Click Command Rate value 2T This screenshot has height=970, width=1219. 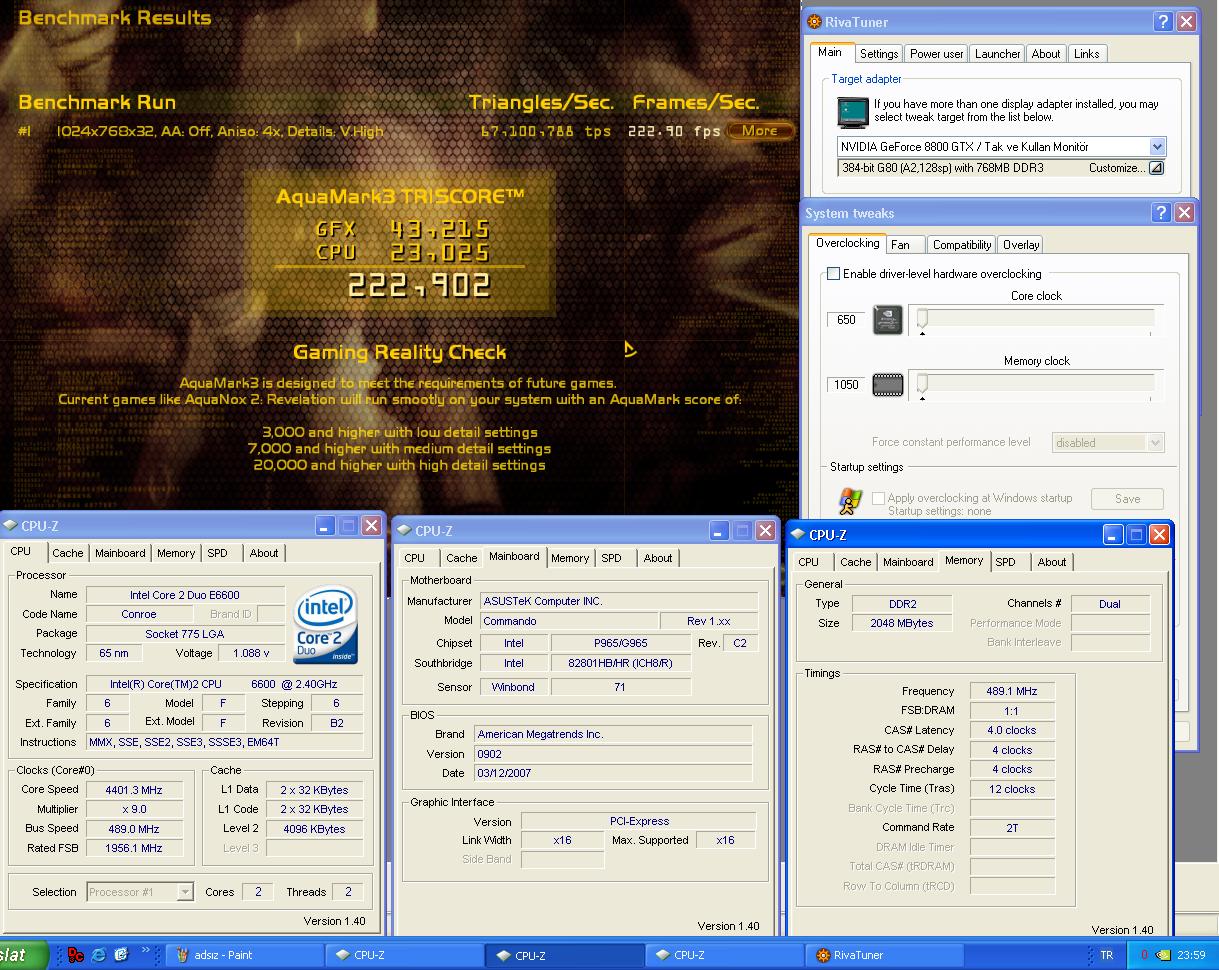1012,828
